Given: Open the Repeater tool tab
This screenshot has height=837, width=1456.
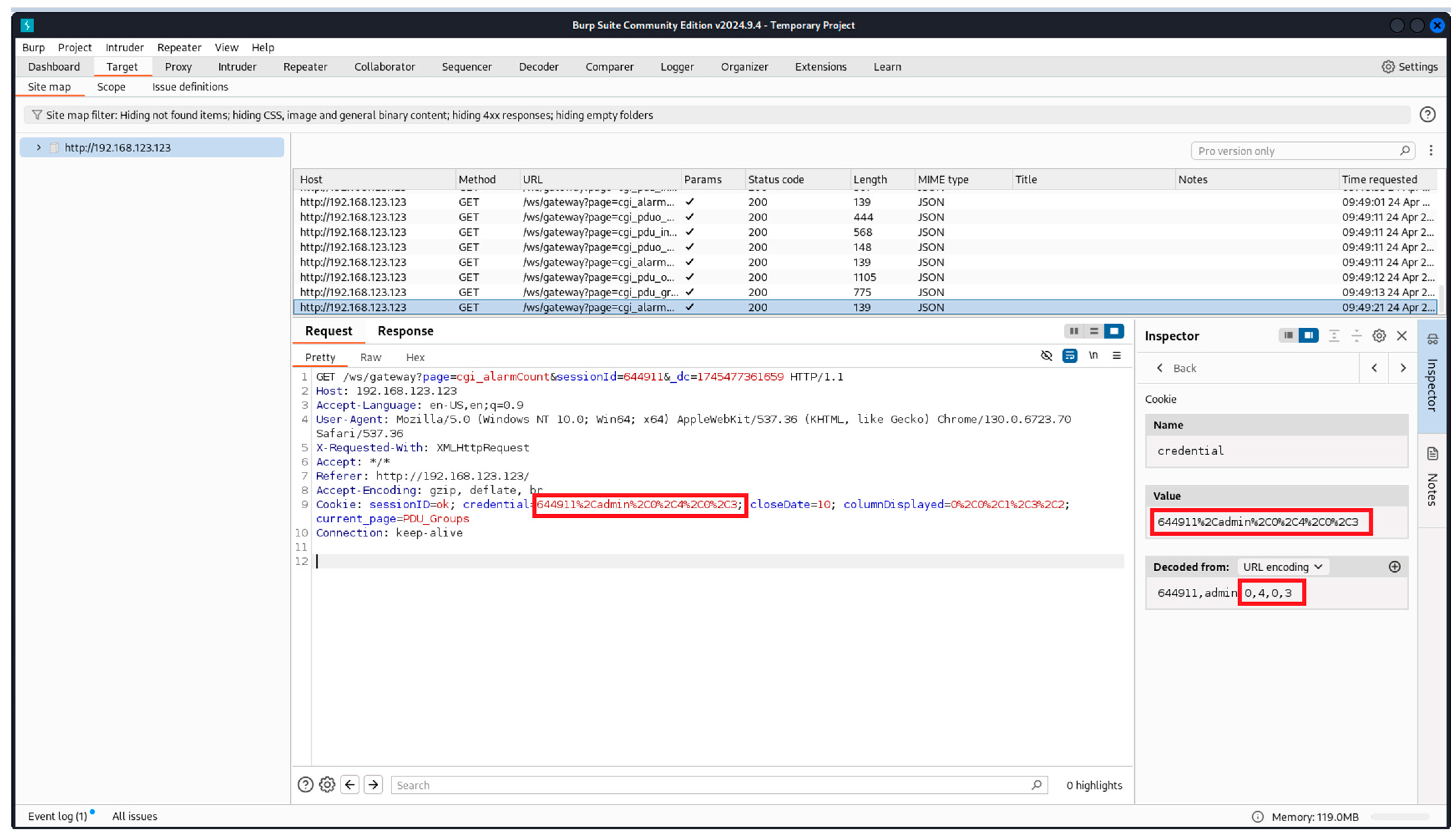Looking at the screenshot, I should tap(305, 67).
